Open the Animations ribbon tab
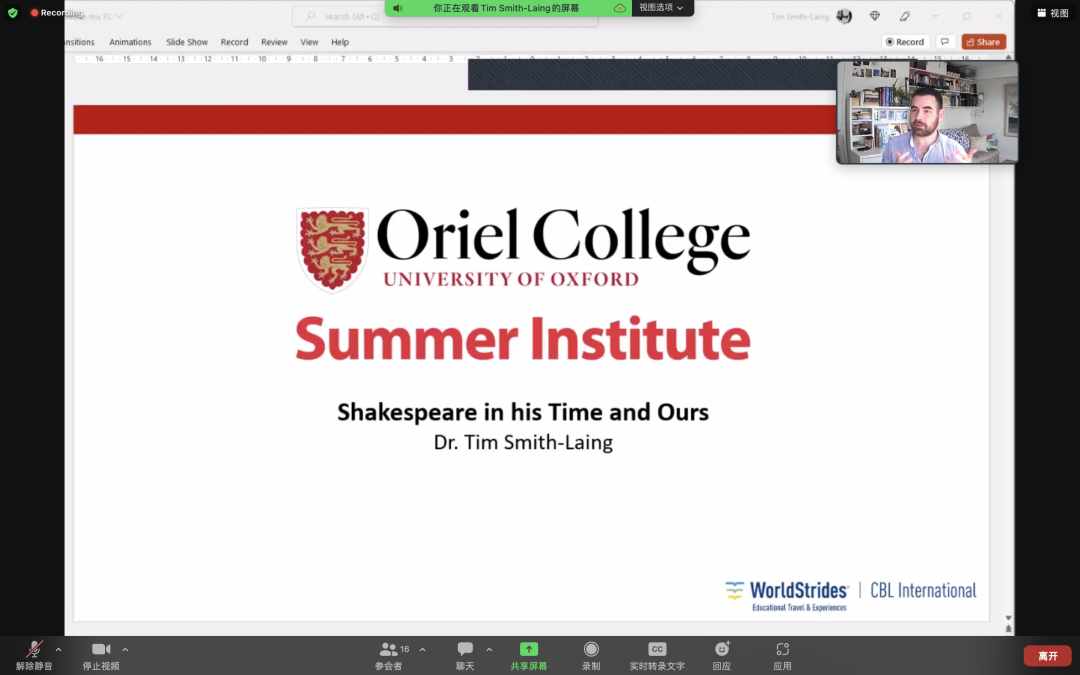This screenshot has height=675, width=1080. [130, 42]
